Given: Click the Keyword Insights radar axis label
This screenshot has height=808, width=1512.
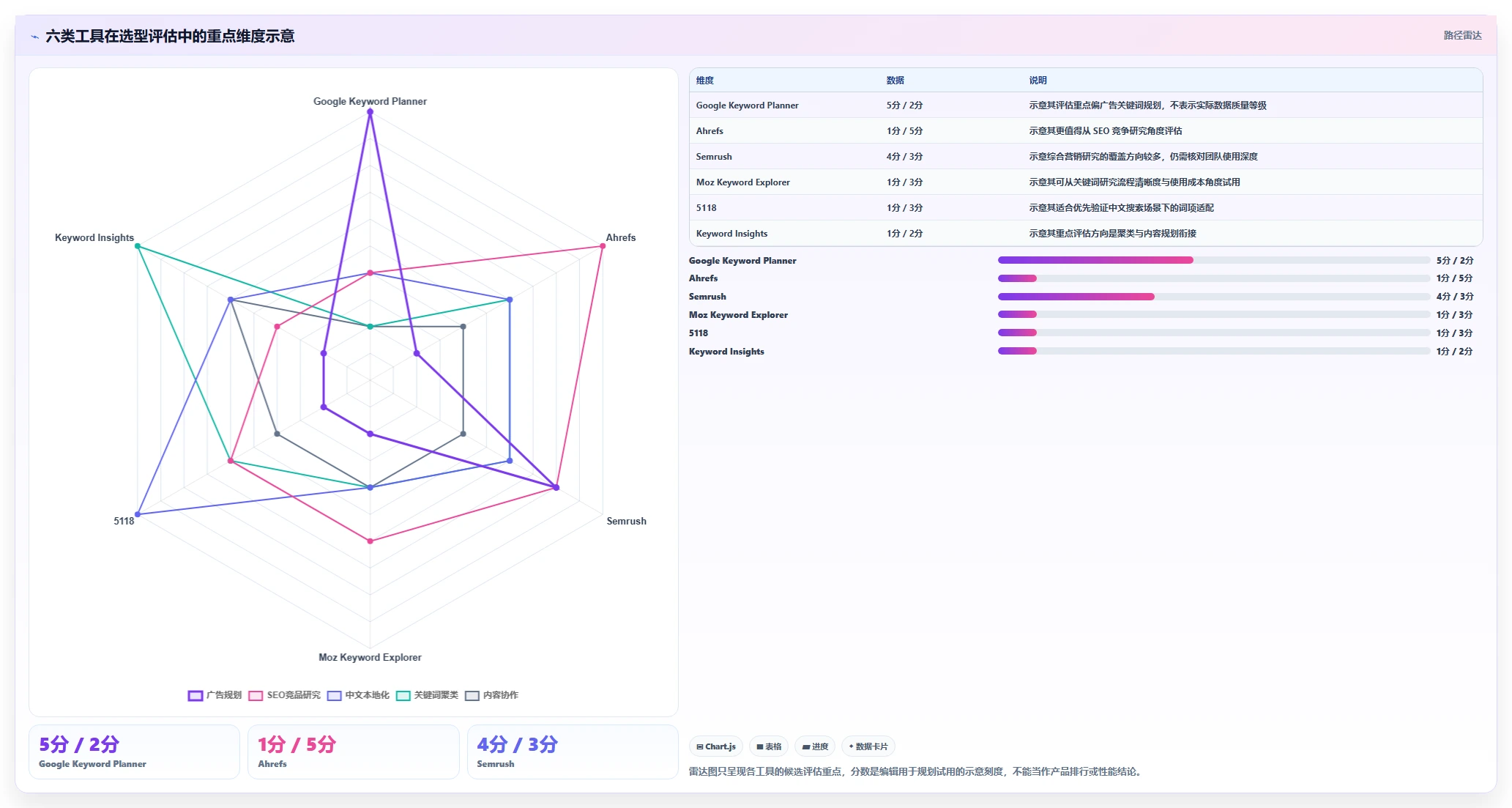Looking at the screenshot, I should click(x=94, y=238).
